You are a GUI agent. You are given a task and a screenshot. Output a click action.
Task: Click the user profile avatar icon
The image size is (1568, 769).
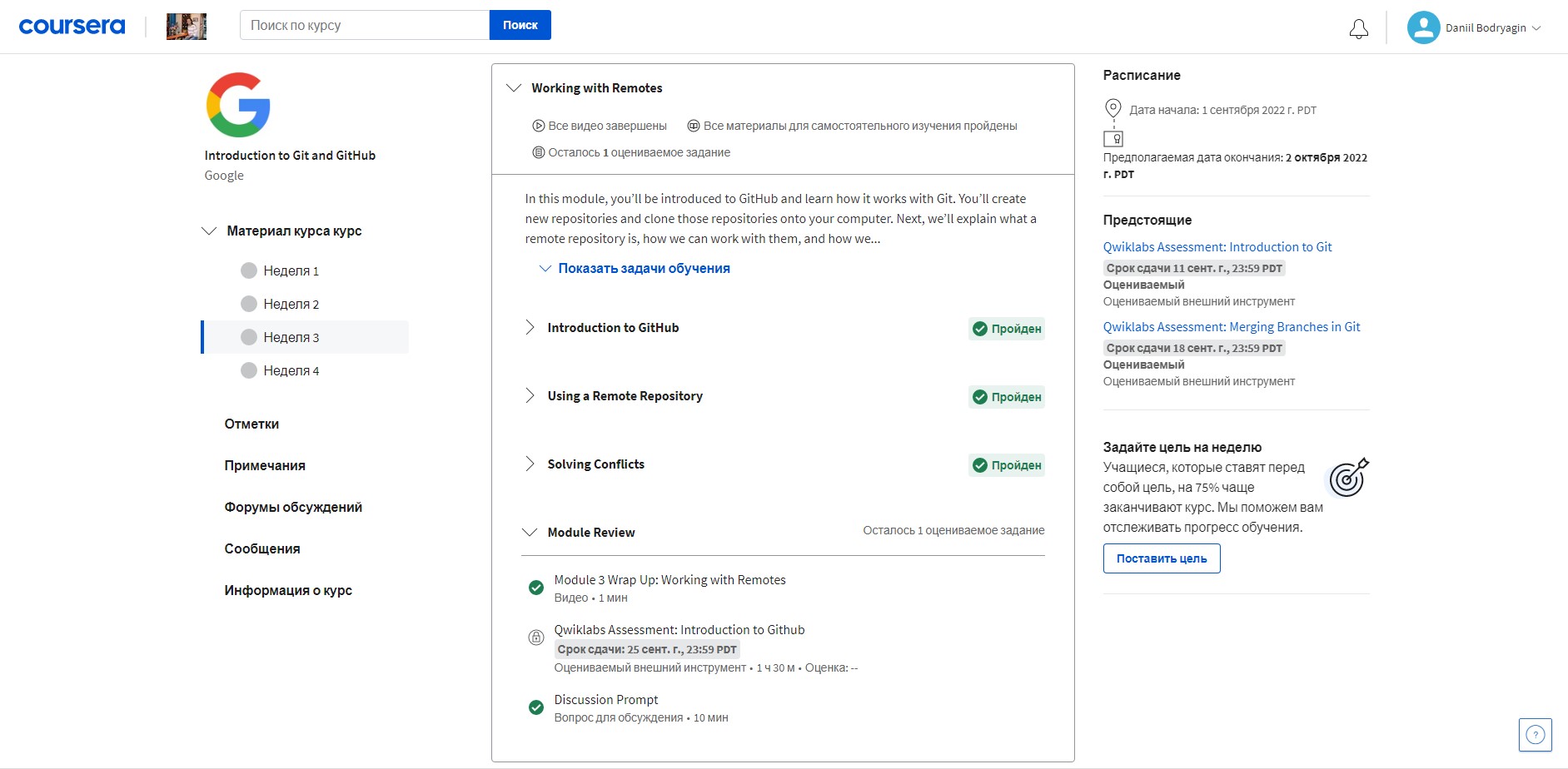pyautogui.click(x=1423, y=27)
